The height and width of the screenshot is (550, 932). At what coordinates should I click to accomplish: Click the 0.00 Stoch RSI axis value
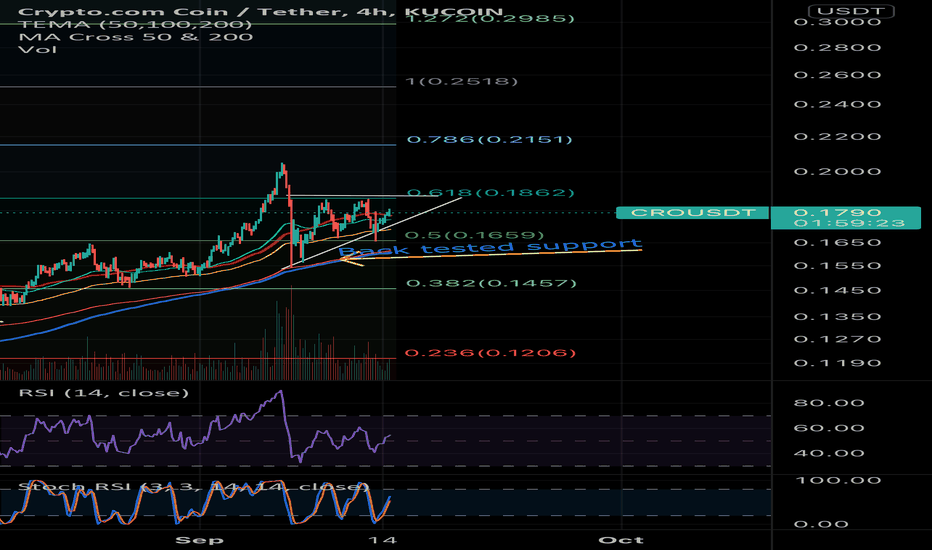[821, 524]
